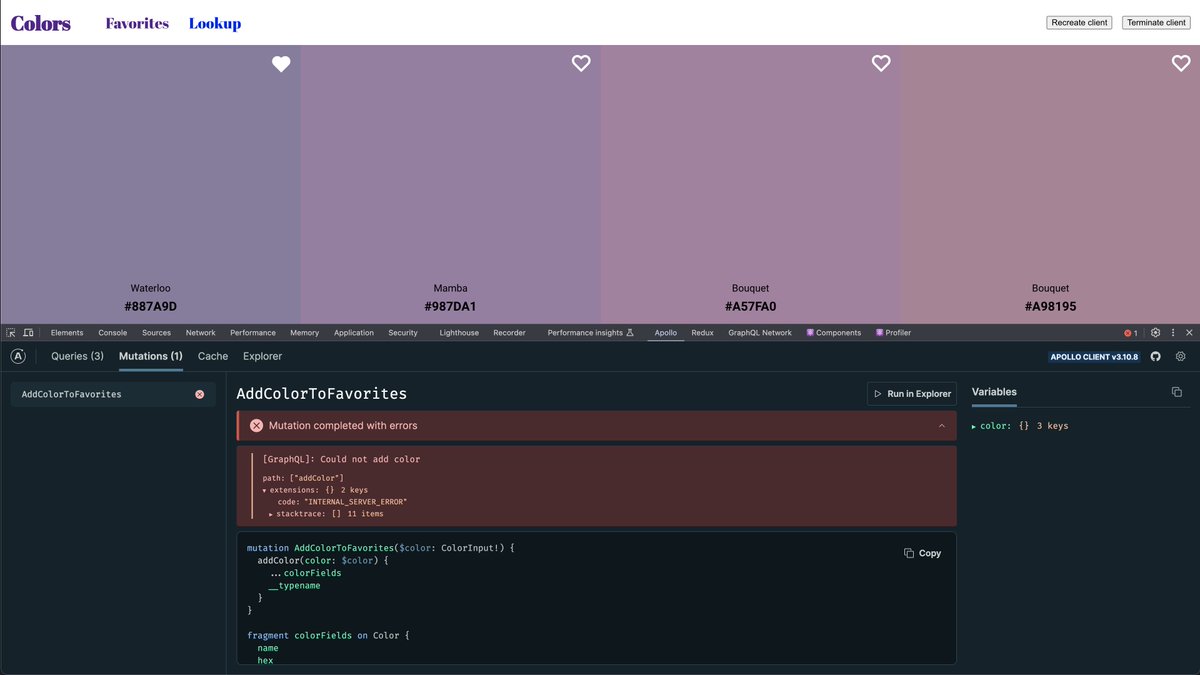The height and width of the screenshot is (675, 1200).
Task: Favorite the Bouquet #A57FA0 color heart
Action: coord(881,63)
